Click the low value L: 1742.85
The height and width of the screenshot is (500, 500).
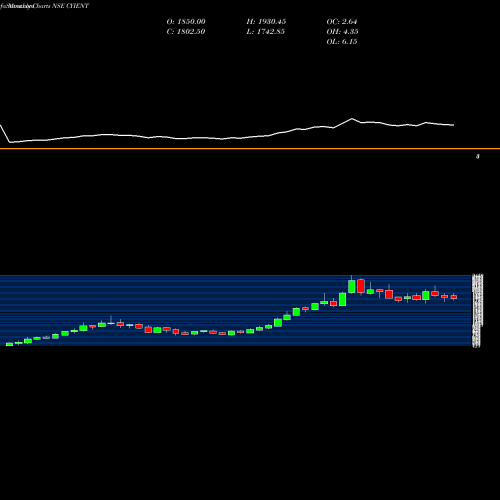coord(266,32)
